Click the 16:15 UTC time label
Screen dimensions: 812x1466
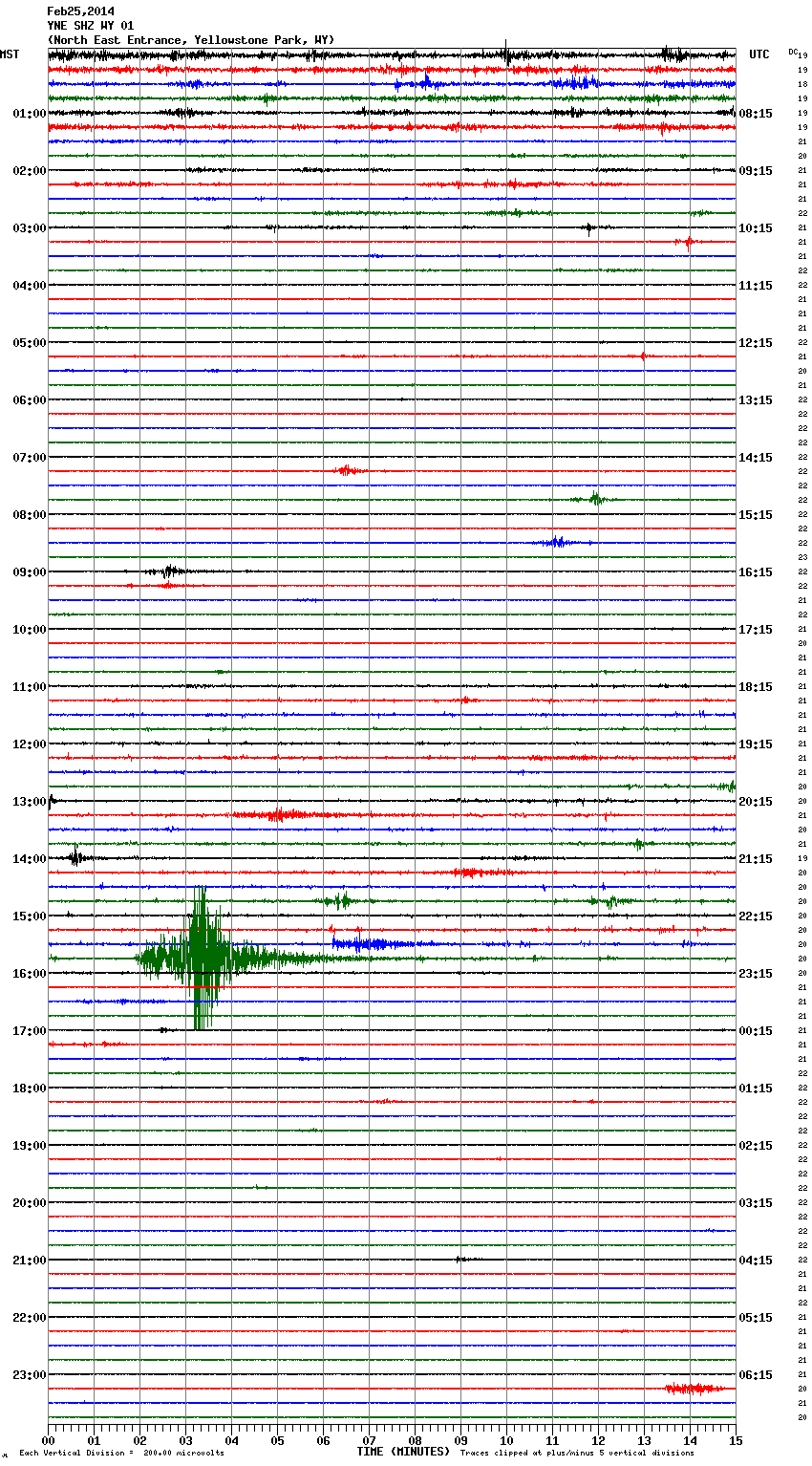click(x=756, y=572)
